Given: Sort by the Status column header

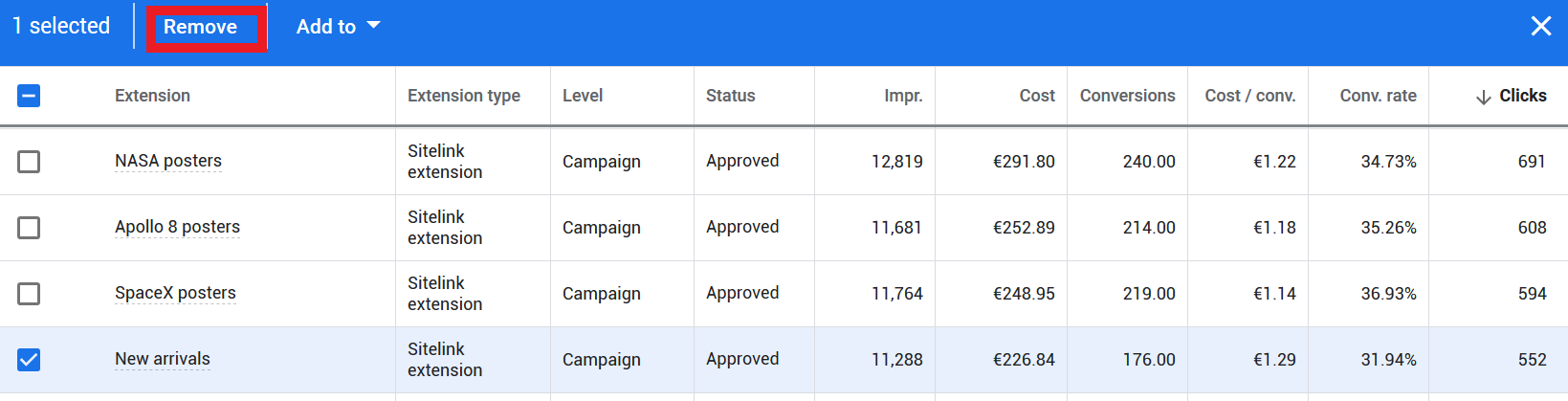Looking at the screenshot, I should click(x=731, y=96).
